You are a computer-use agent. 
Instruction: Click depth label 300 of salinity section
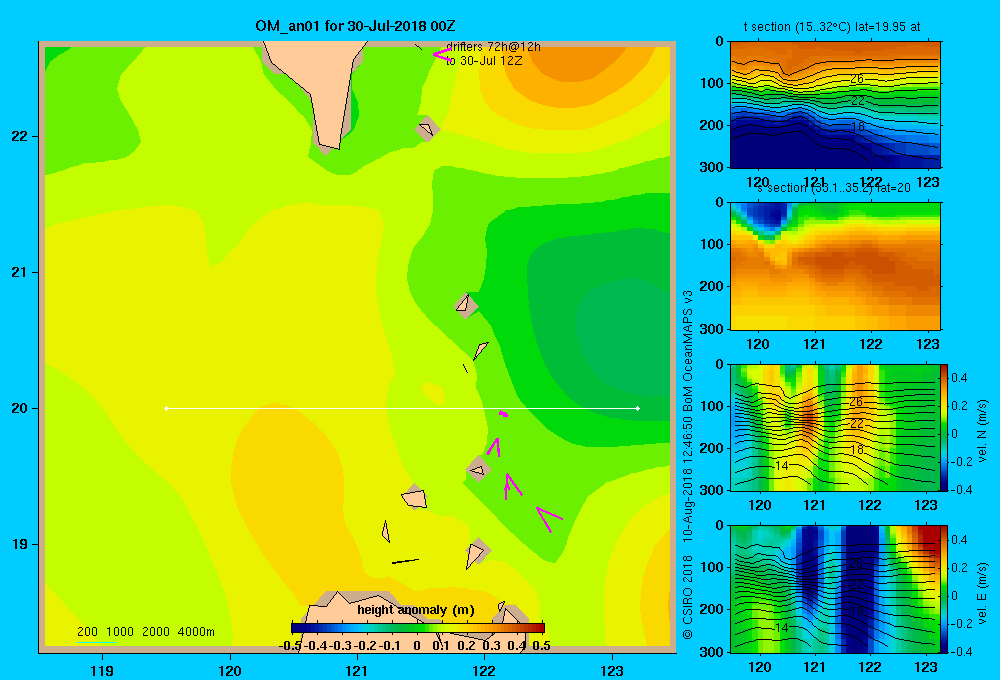tap(712, 329)
